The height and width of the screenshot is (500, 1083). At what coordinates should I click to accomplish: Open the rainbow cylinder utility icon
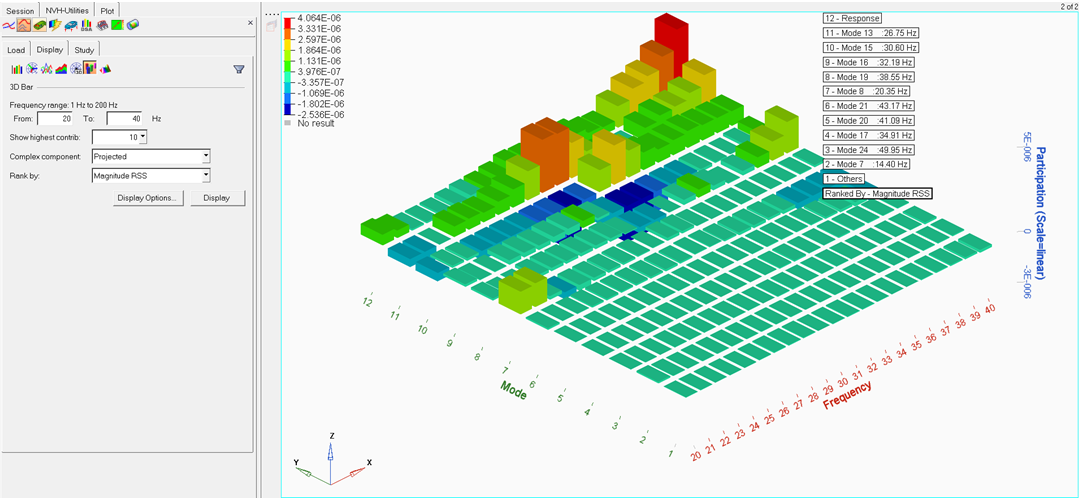[x=133, y=25]
